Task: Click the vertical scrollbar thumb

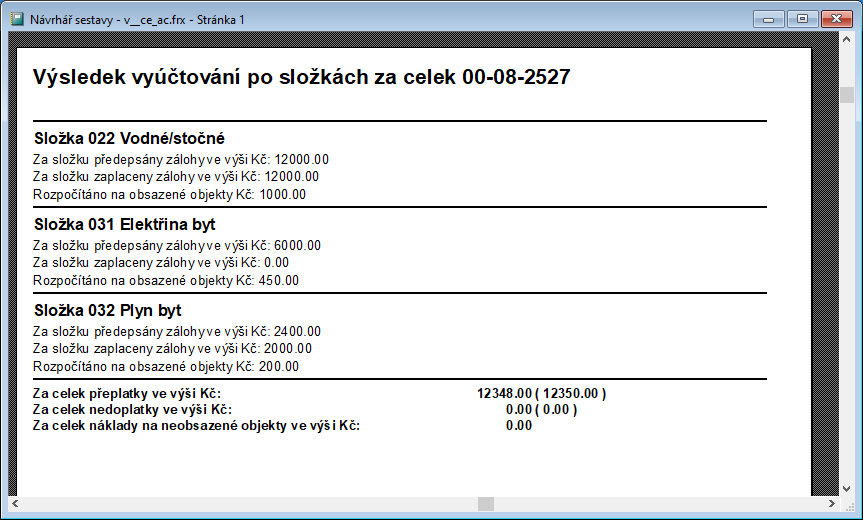Action: coord(847,95)
